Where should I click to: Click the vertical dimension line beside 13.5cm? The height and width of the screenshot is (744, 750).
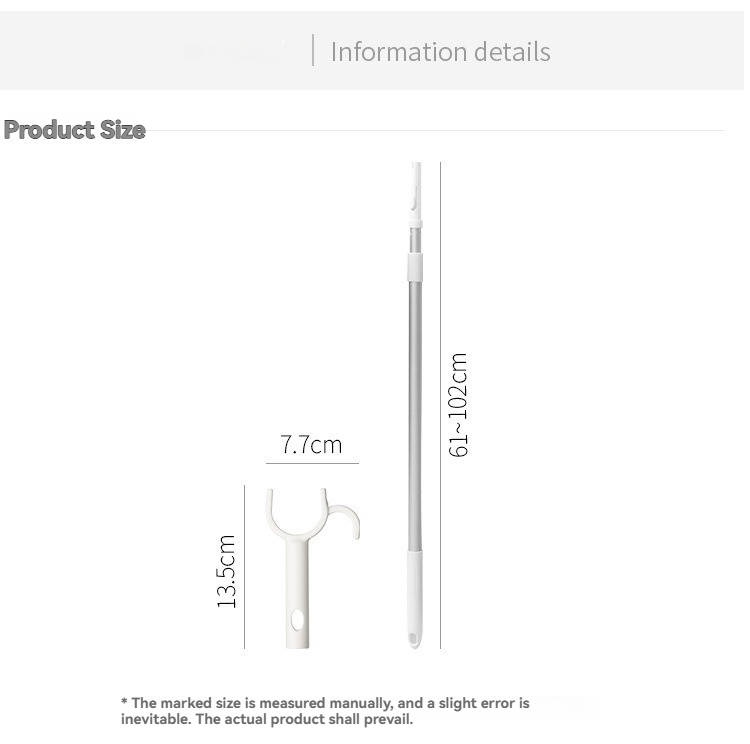tap(244, 568)
